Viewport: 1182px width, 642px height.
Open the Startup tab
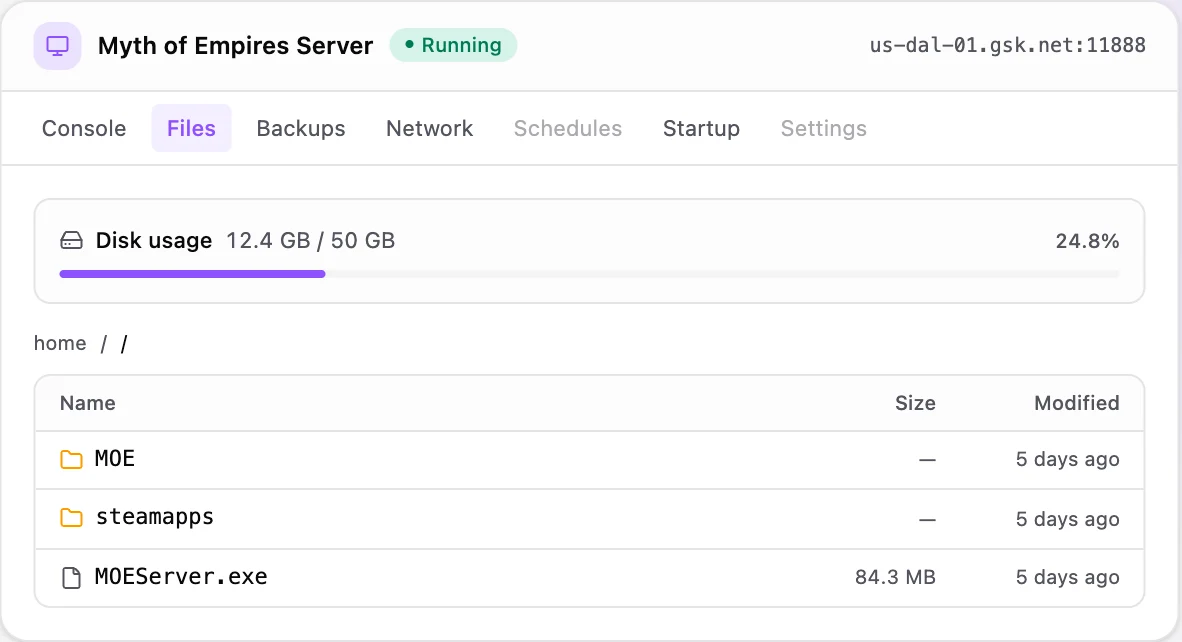(x=701, y=128)
